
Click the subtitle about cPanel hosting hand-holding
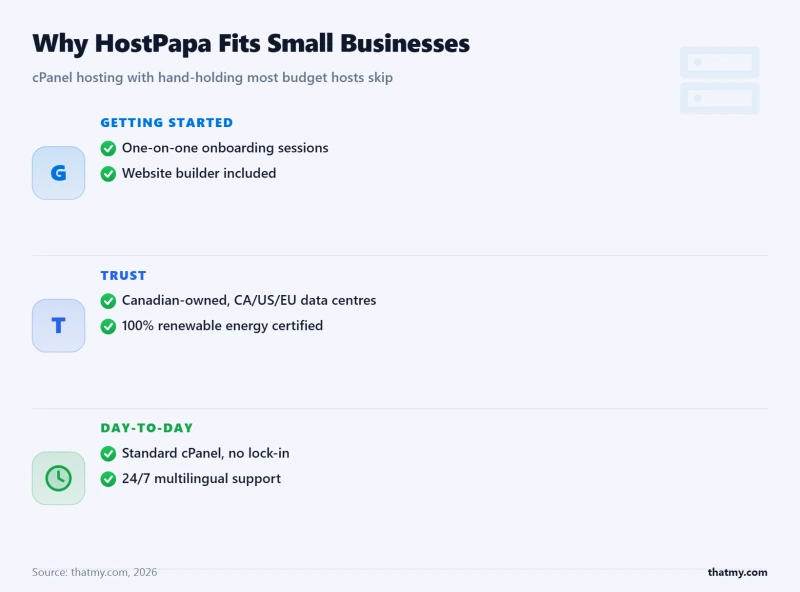click(212, 78)
